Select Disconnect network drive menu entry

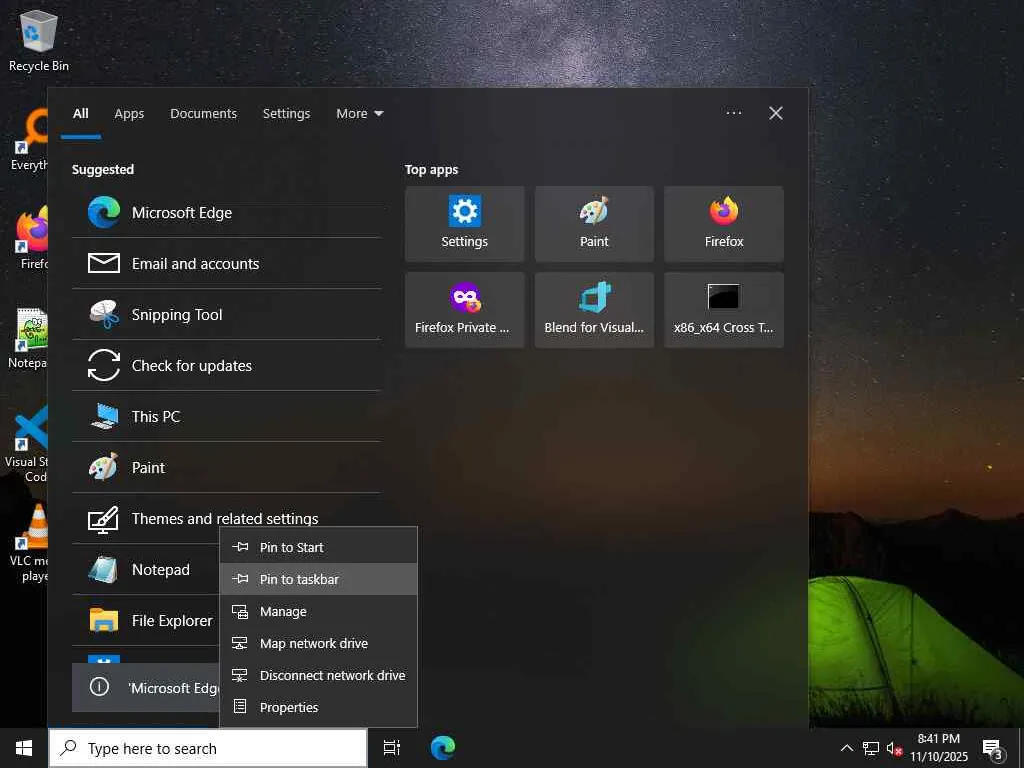[318, 675]
